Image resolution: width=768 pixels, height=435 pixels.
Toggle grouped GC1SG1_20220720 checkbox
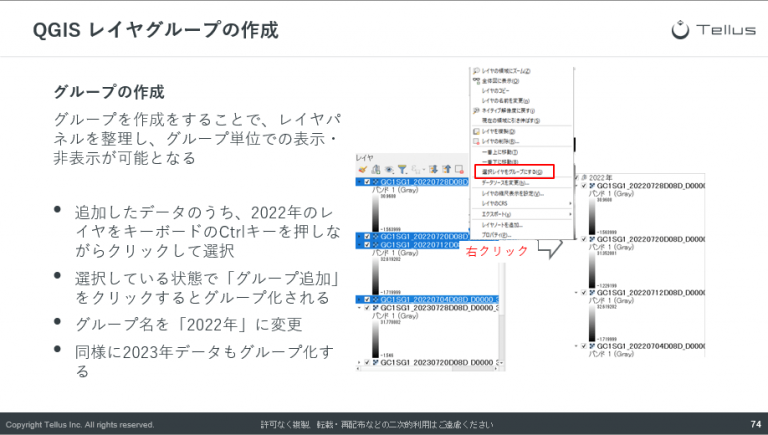(584, 239)
